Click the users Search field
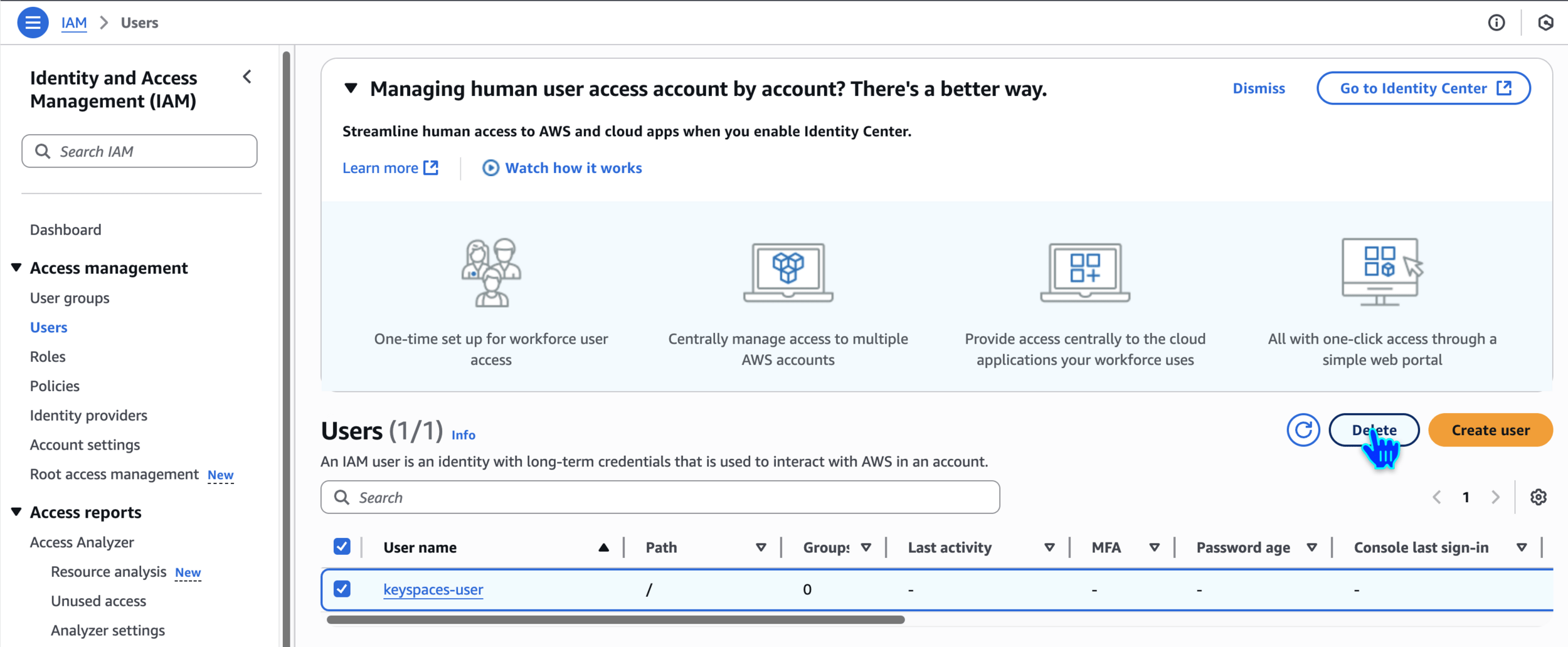The image size is (1568, 647). point(660,497)
